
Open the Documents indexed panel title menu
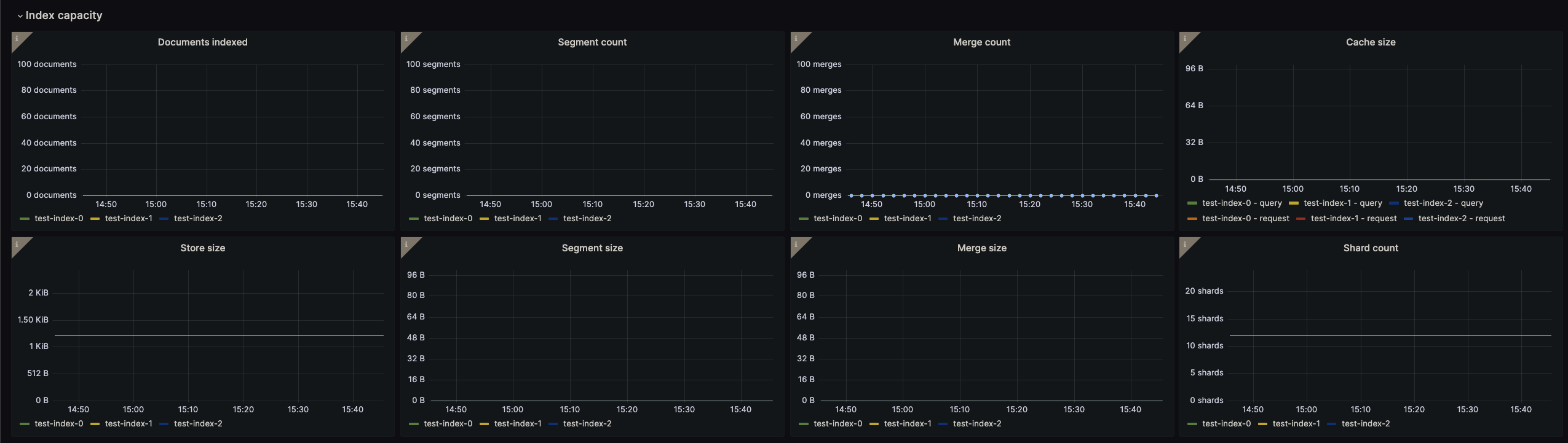[202, 42]
